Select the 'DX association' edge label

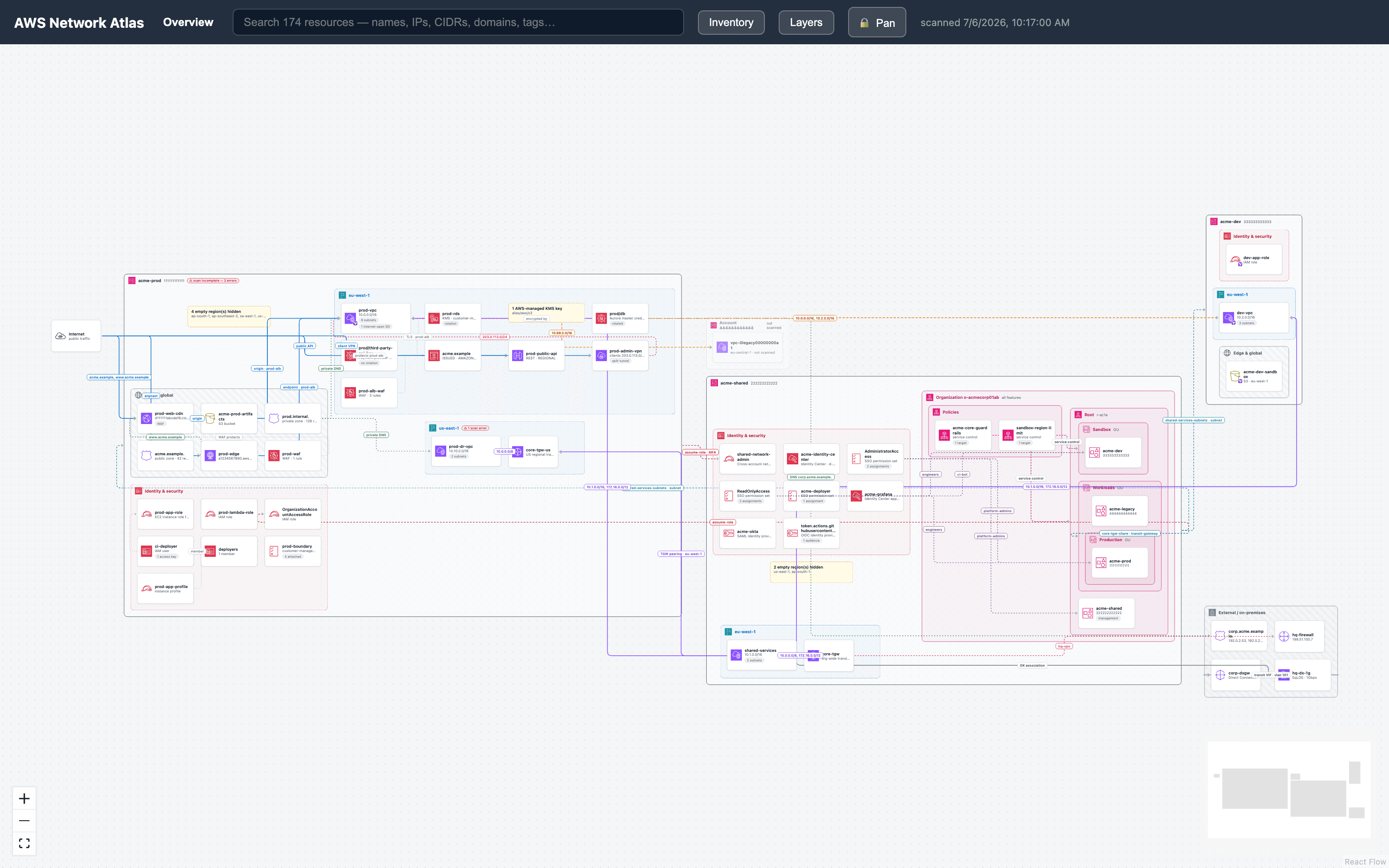point(1032,665)
